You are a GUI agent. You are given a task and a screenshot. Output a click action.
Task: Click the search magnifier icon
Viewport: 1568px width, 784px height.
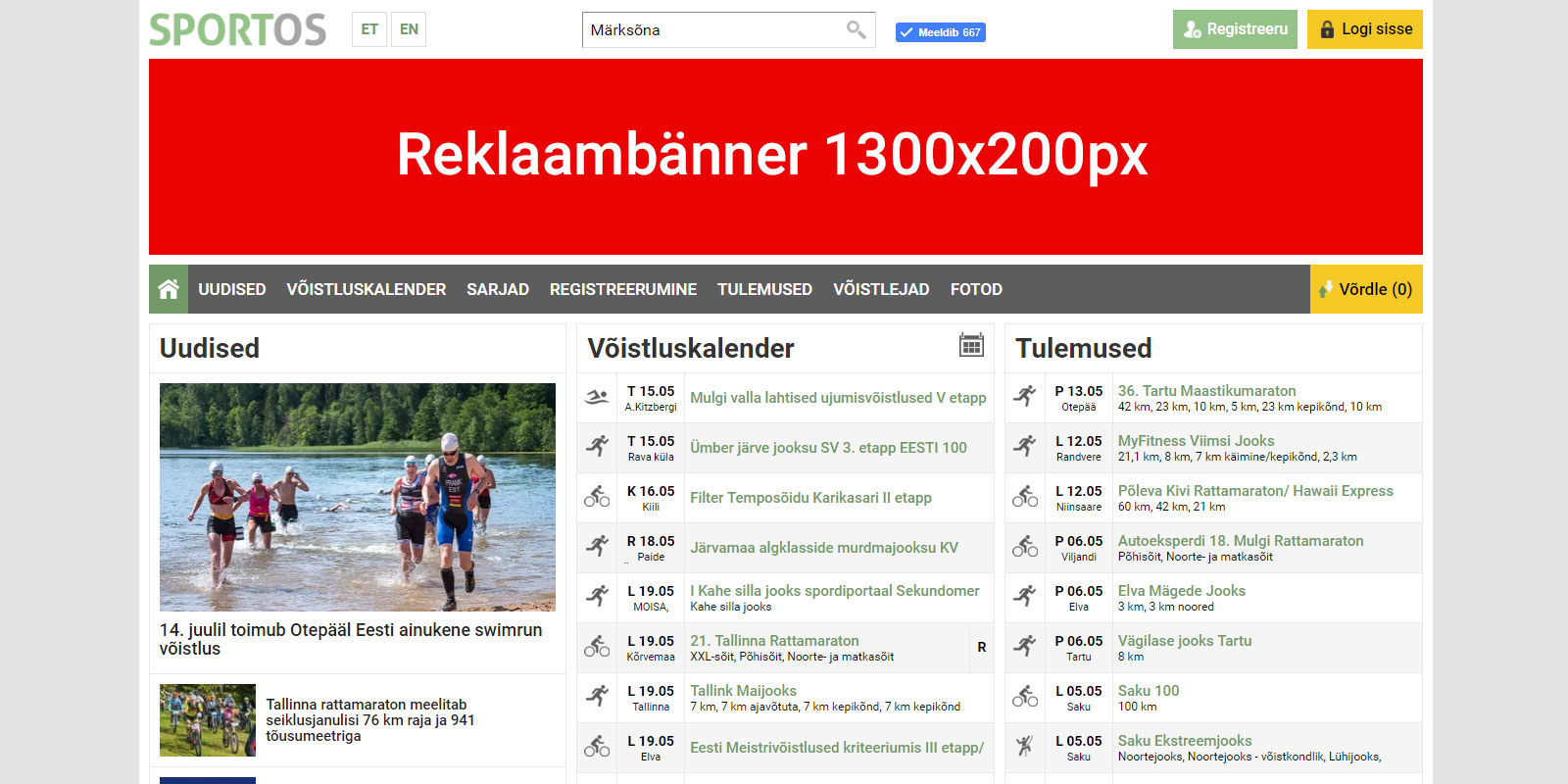(856, 30)
